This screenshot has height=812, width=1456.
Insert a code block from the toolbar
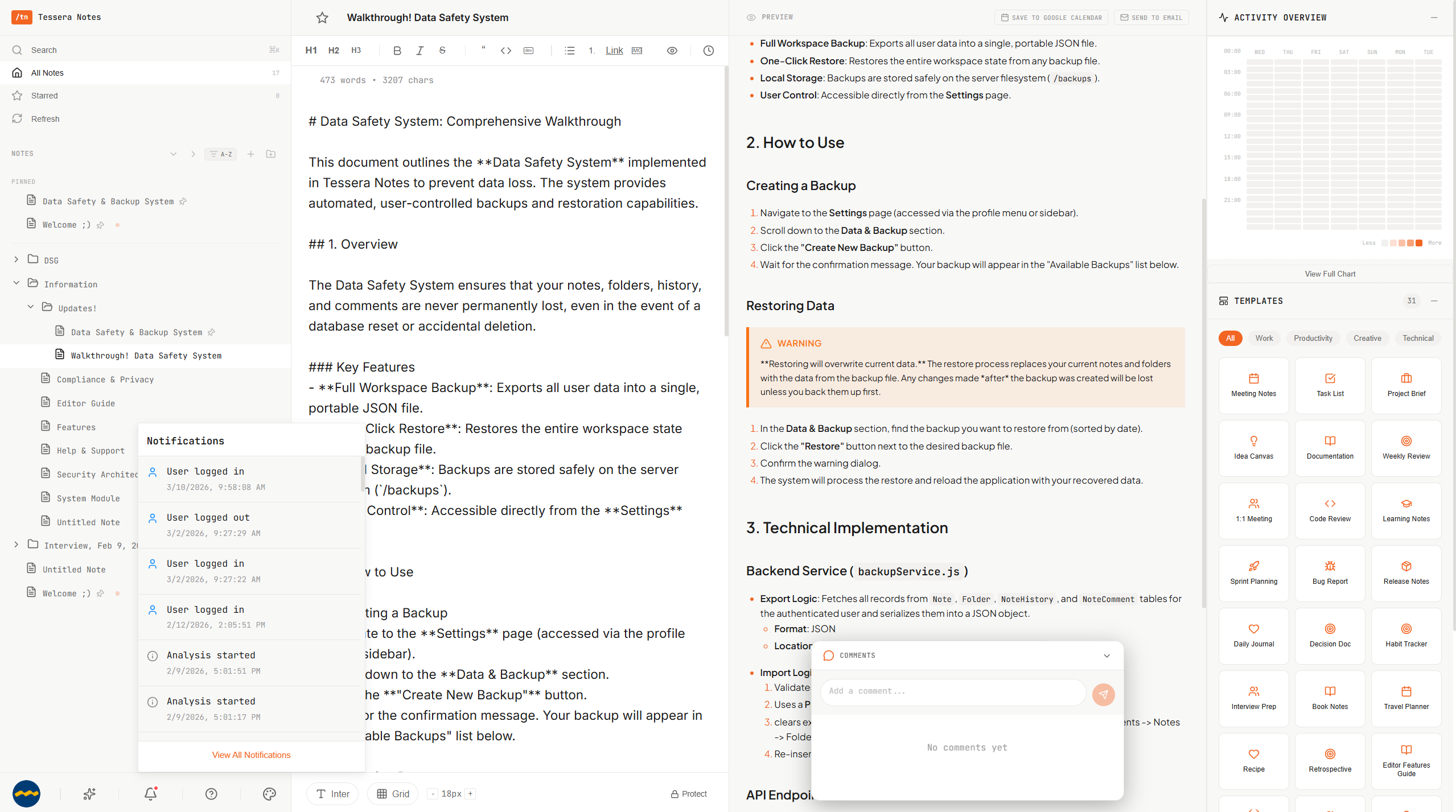point(506,51)
